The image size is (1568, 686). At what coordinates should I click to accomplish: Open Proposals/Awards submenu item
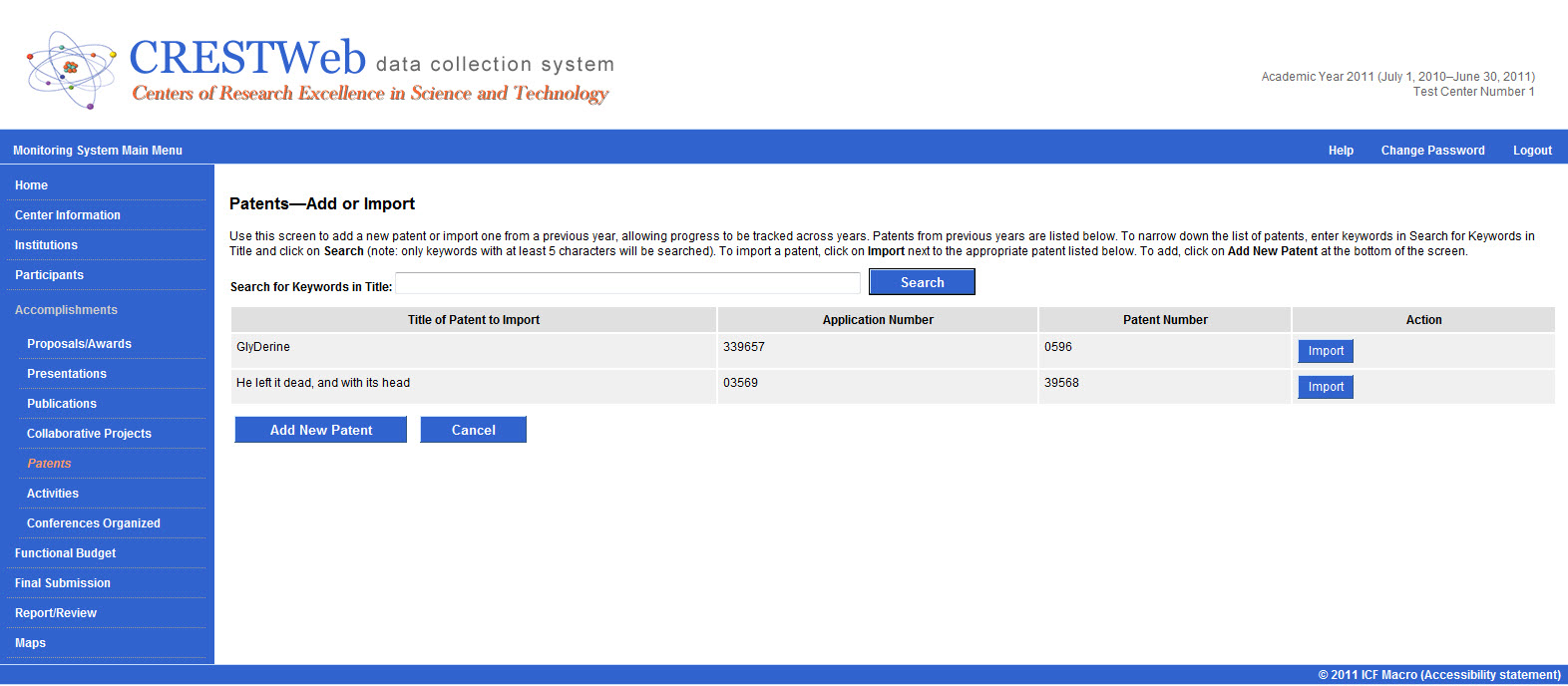79,344
